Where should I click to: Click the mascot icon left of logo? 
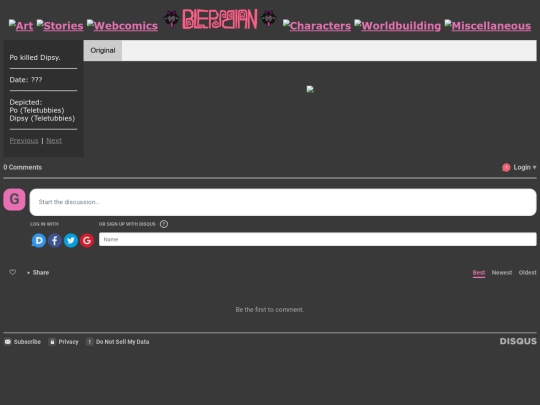(171, 19)
